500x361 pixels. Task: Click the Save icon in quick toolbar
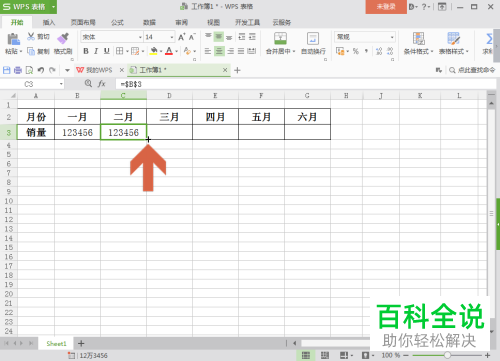(7, 70)
